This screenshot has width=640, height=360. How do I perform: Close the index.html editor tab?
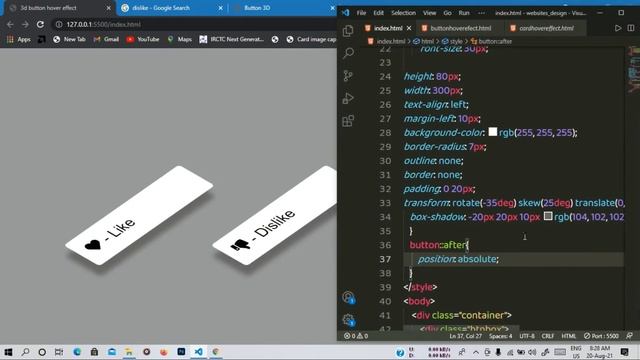409,28
